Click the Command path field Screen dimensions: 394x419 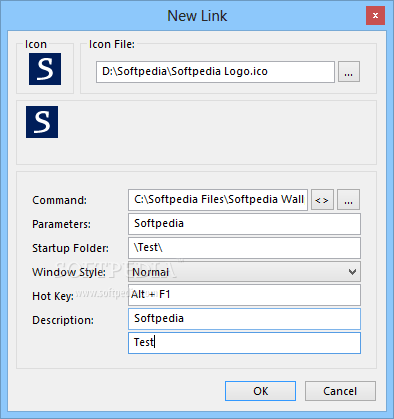pos(218,200)
